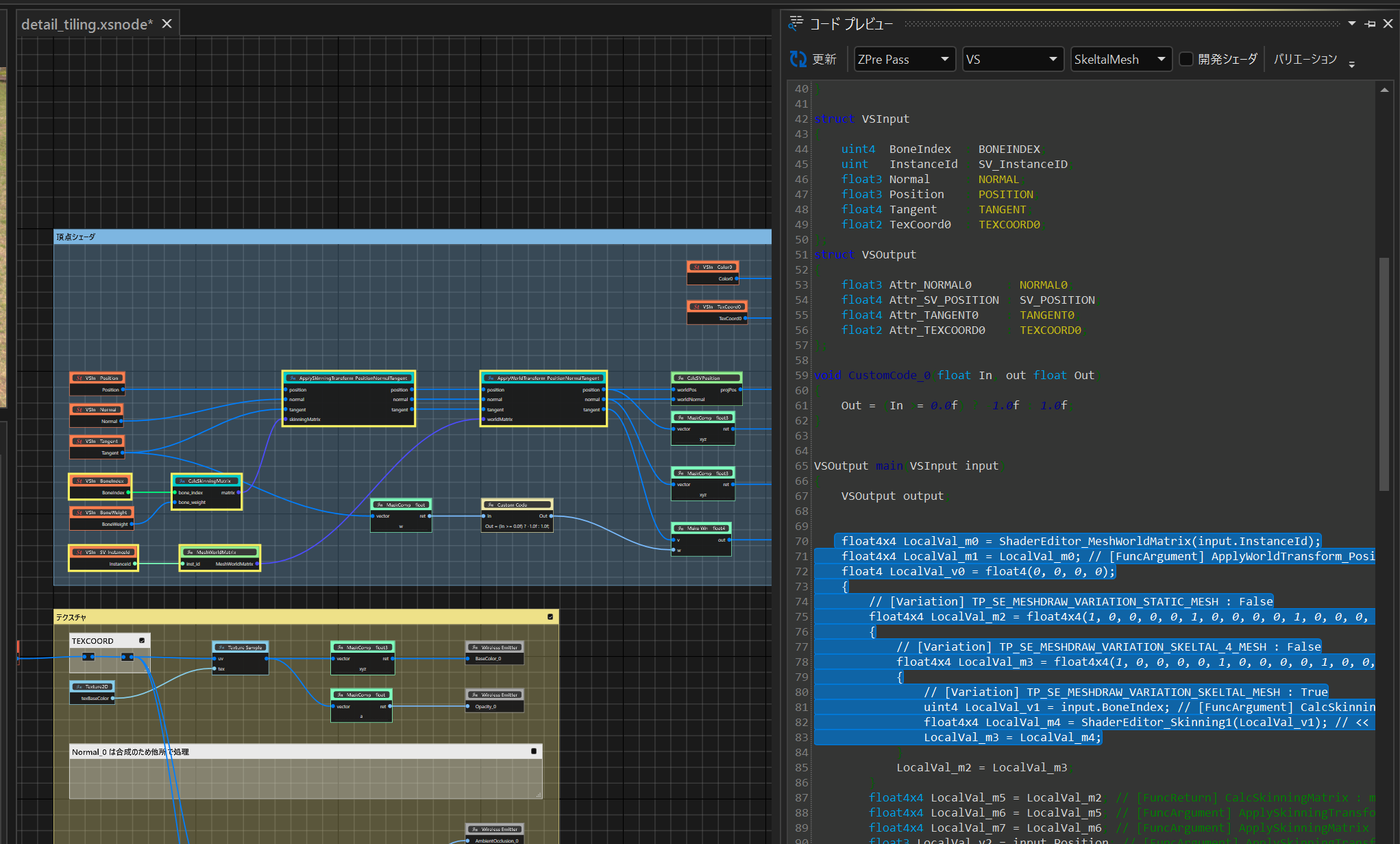Select the ApplyWorldTransform node header
The image size is (1400, 844).
[x=543, y=378]
